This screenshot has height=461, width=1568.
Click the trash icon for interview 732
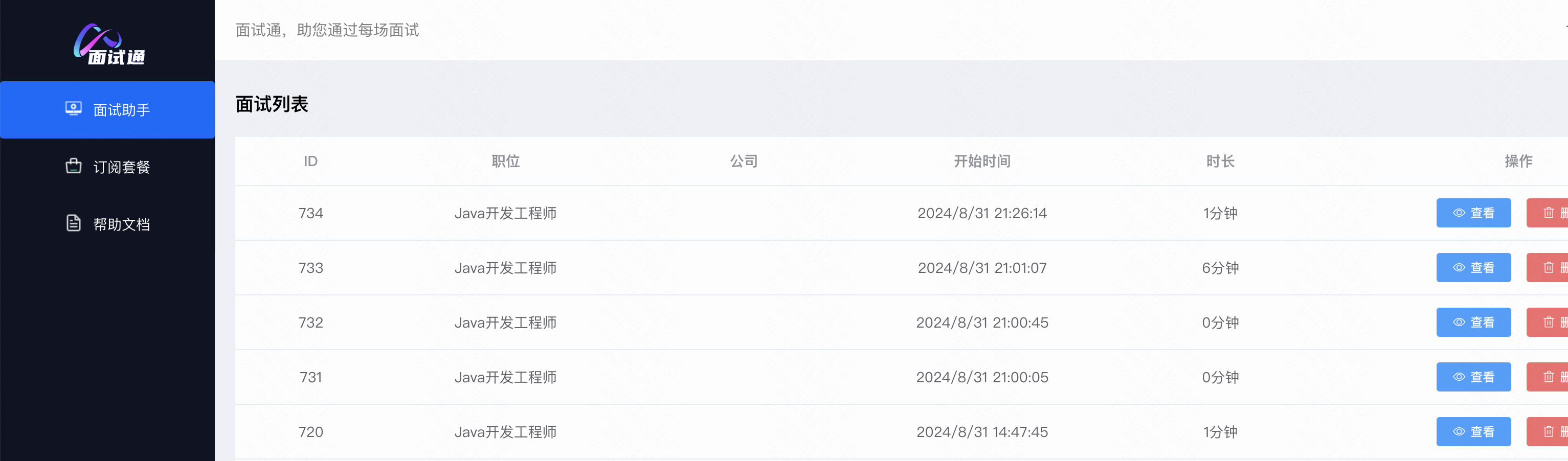tap(1549, 322)
